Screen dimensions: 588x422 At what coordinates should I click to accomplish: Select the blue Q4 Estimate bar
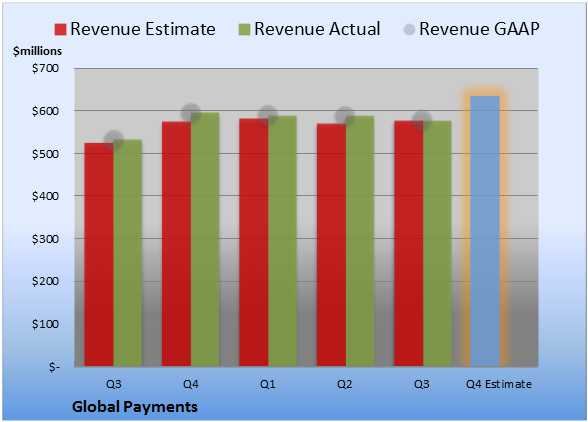[x=485, y=231]
